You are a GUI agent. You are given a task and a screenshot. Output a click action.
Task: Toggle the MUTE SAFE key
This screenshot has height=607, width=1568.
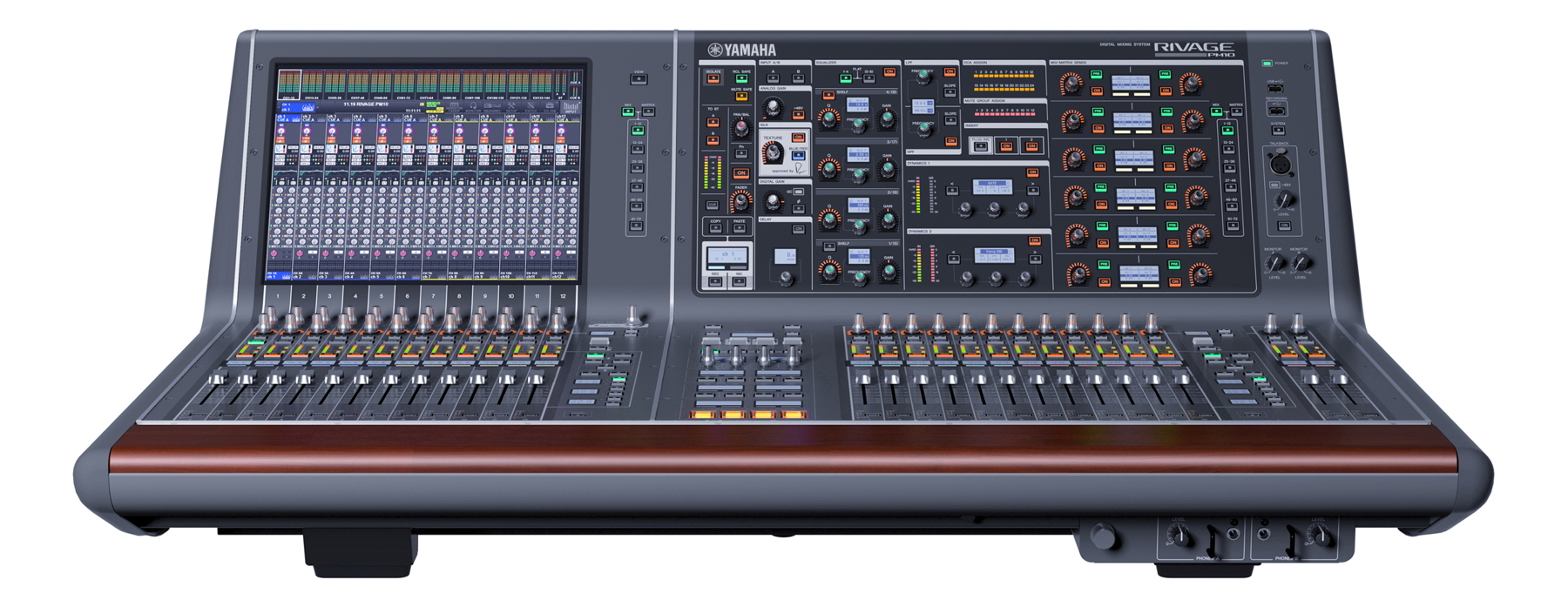(x=741, y=97)
